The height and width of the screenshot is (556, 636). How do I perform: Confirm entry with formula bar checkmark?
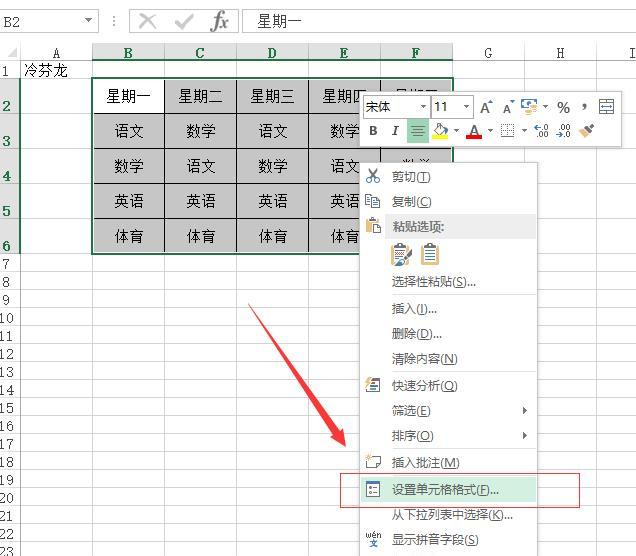click(x=184, y=21)
